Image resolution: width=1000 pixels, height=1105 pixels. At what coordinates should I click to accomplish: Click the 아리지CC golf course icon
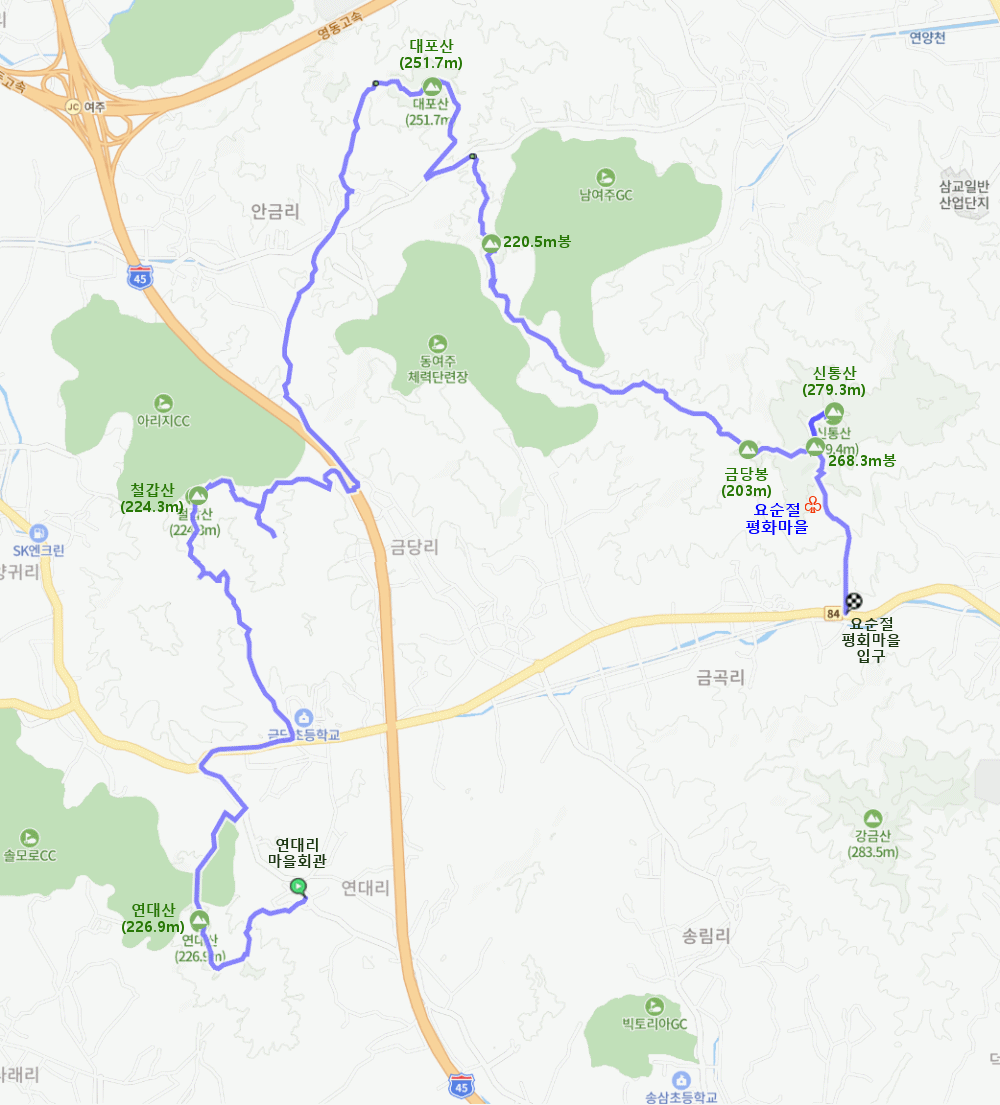(x=163, y=403)
